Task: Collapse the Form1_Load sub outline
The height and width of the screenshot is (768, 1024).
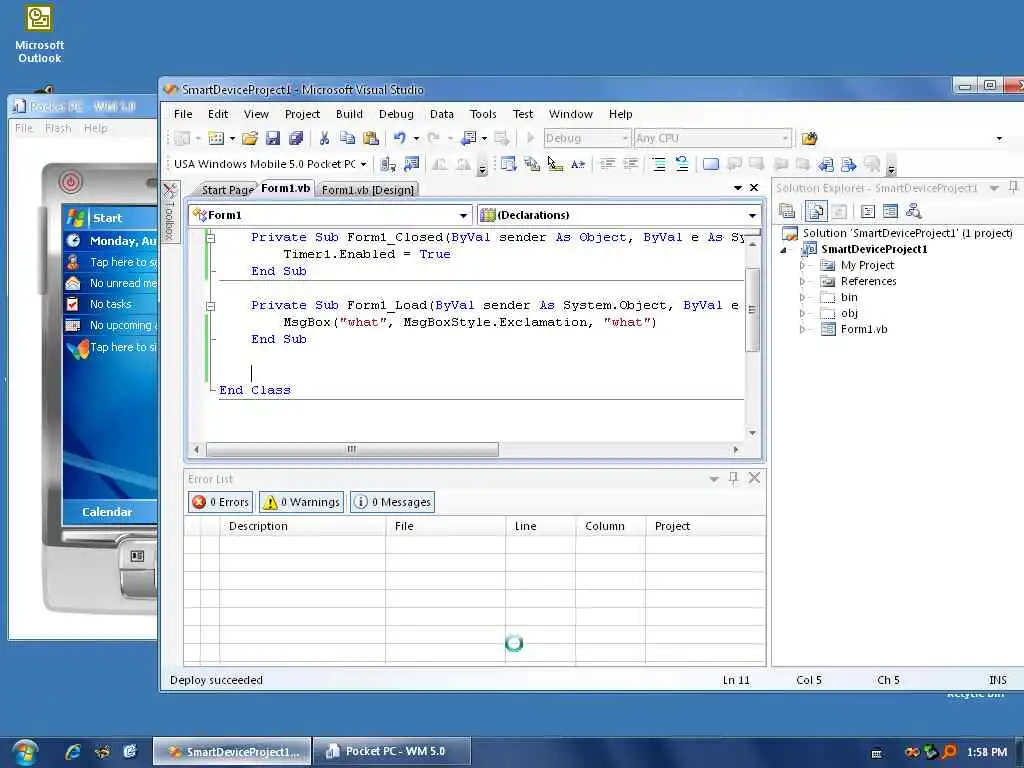Action: (210, 306)
